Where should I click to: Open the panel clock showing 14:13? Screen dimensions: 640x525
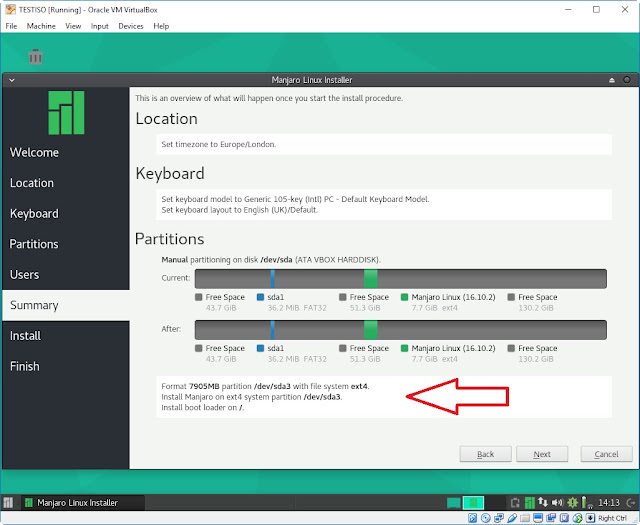[609, 503]
